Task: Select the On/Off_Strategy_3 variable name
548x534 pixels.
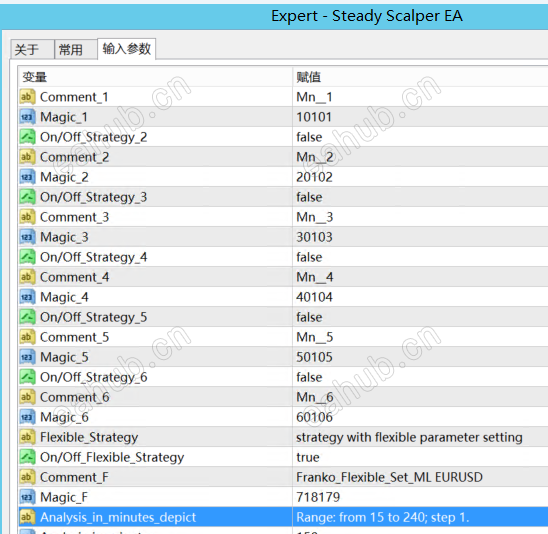Action: [93, 197]
